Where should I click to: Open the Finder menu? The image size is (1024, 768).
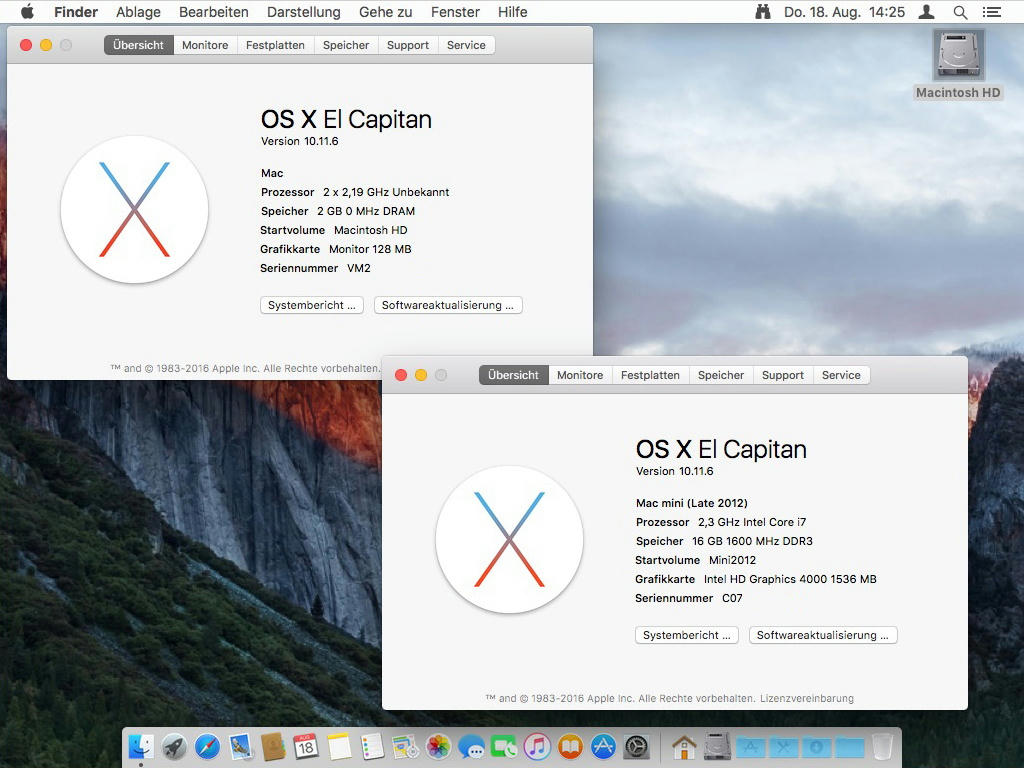[x=76, y=12]
